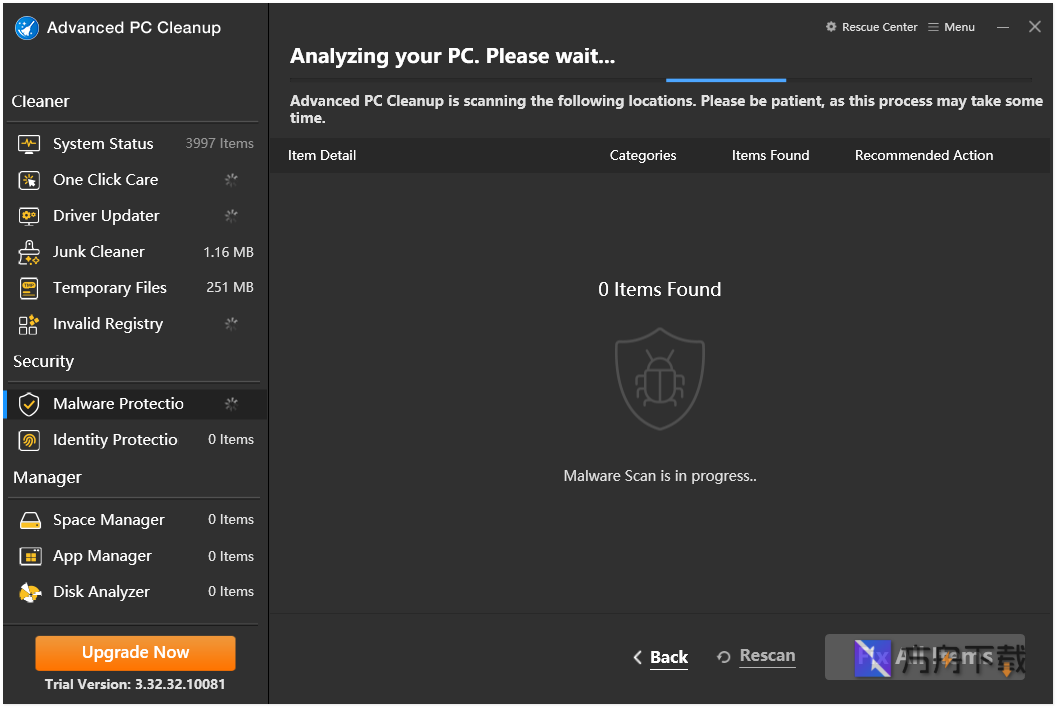Image resolution: width=1057 pixels, height=708 pixels.
Task: Click the Advanced PC Cleanup logo icon
Action: point(27,28)
